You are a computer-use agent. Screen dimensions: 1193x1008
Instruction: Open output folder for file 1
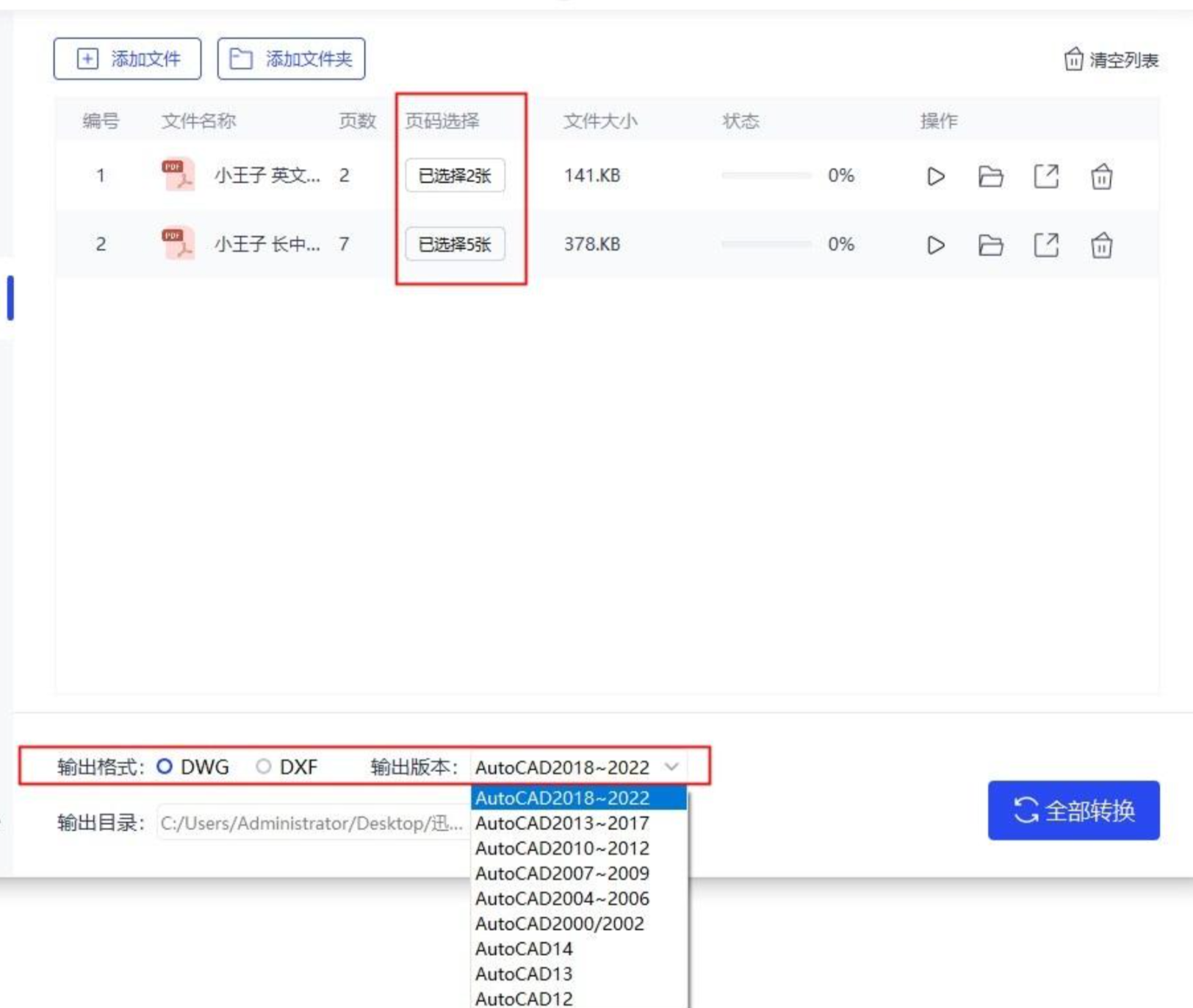pyautogui.click(x=990, y=176)
